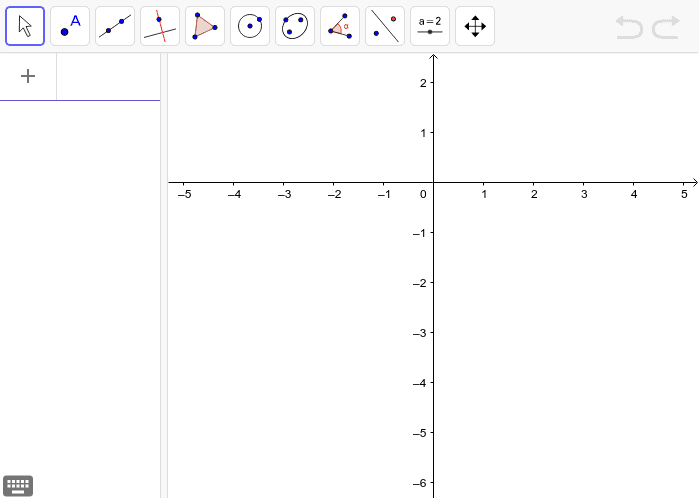
Task: Click y-axis label 1
Action: 423,133
